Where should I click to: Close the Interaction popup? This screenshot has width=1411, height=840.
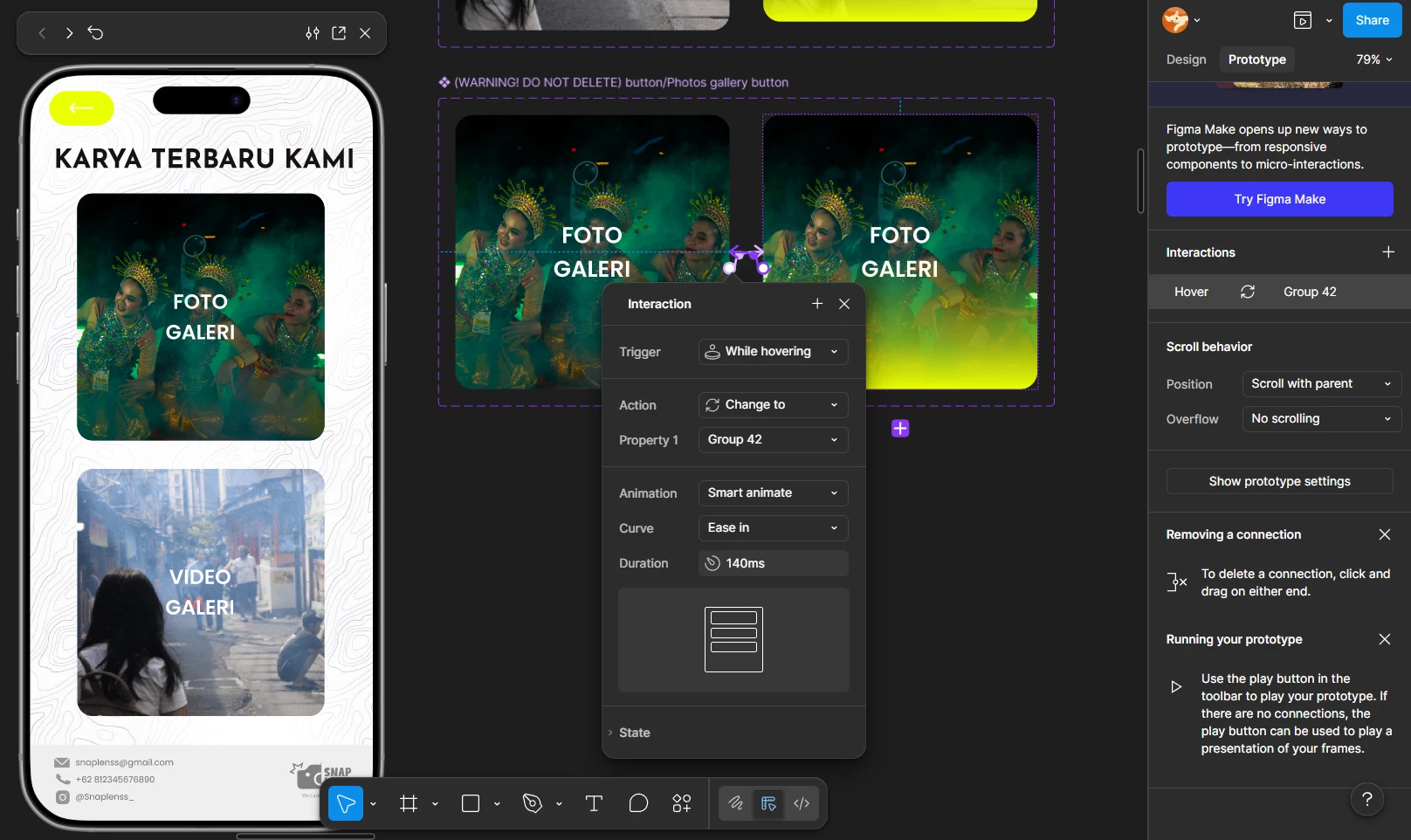pyautogui.click(x=844, y=304)
